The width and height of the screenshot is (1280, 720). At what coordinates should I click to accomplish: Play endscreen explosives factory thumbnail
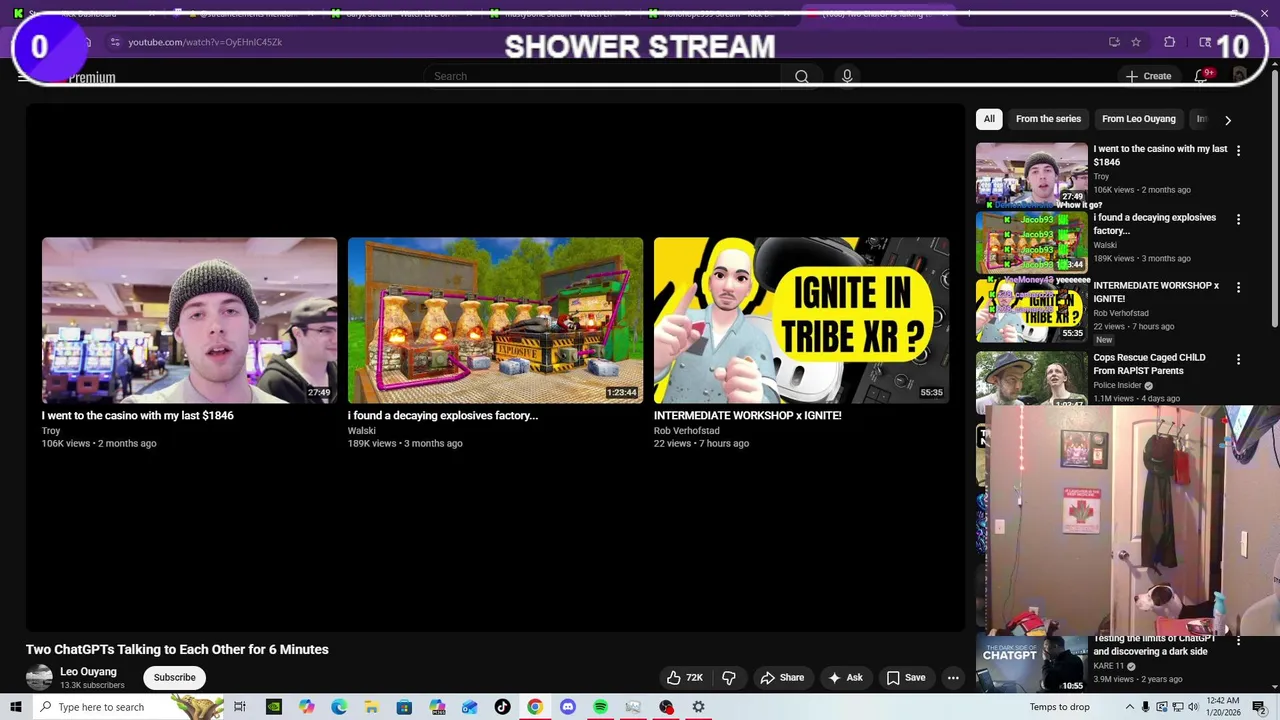[x=495, y=320]
